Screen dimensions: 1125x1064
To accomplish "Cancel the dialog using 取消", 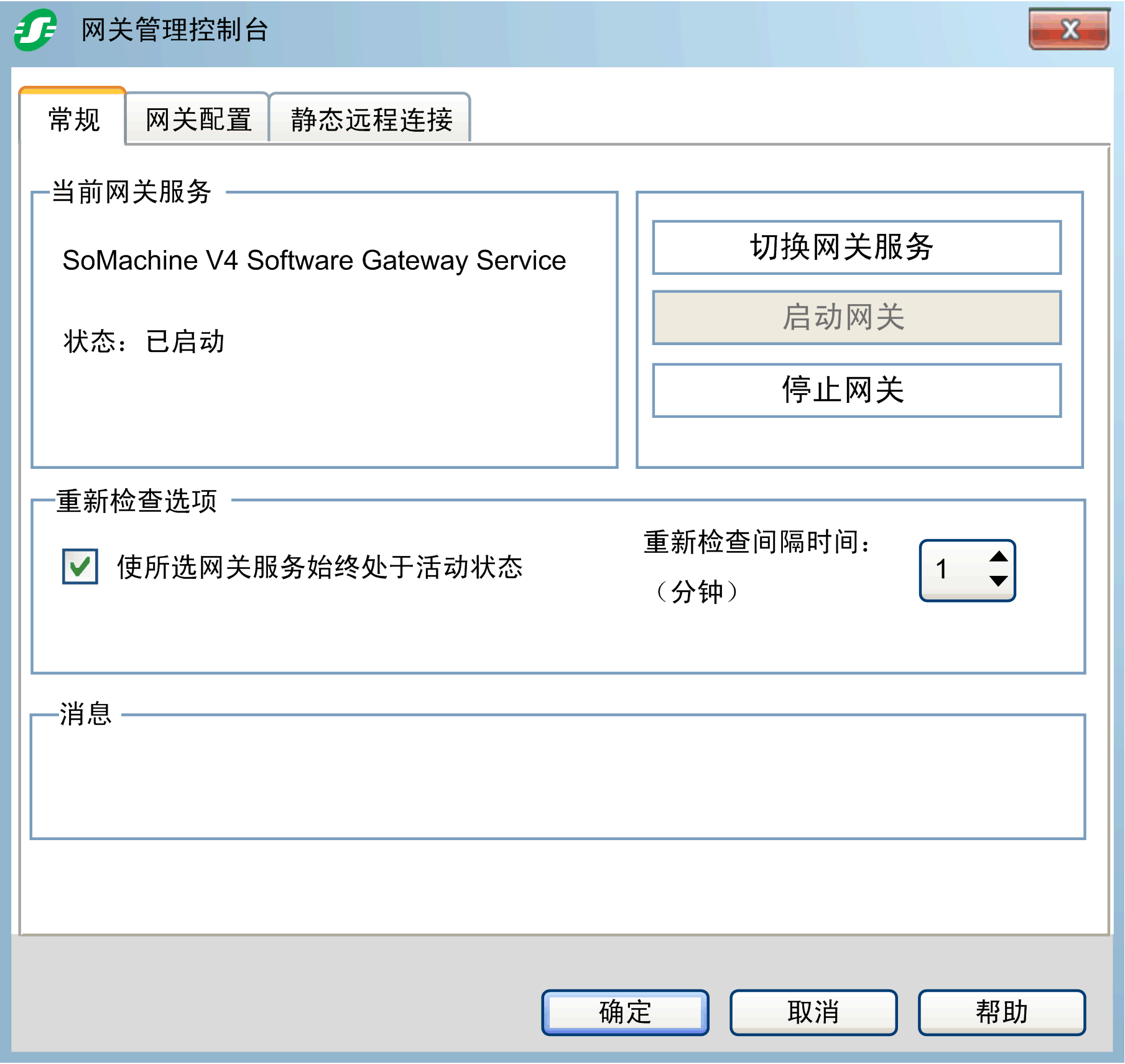I will (x=813, y=1012).
